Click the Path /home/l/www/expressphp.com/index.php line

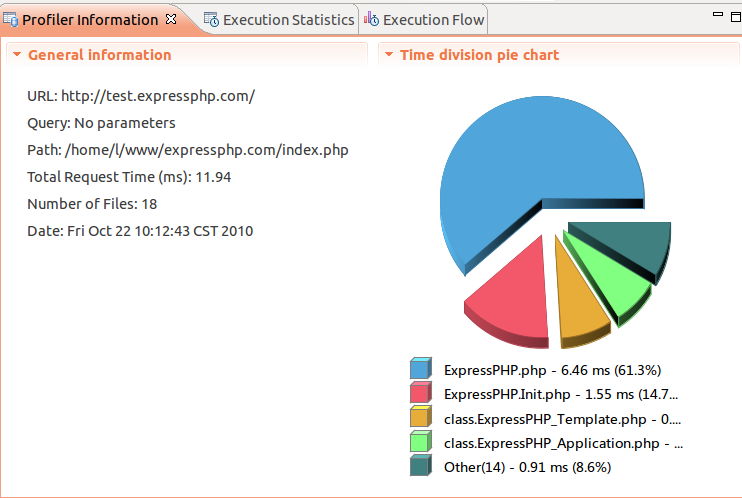coord(188,150)
